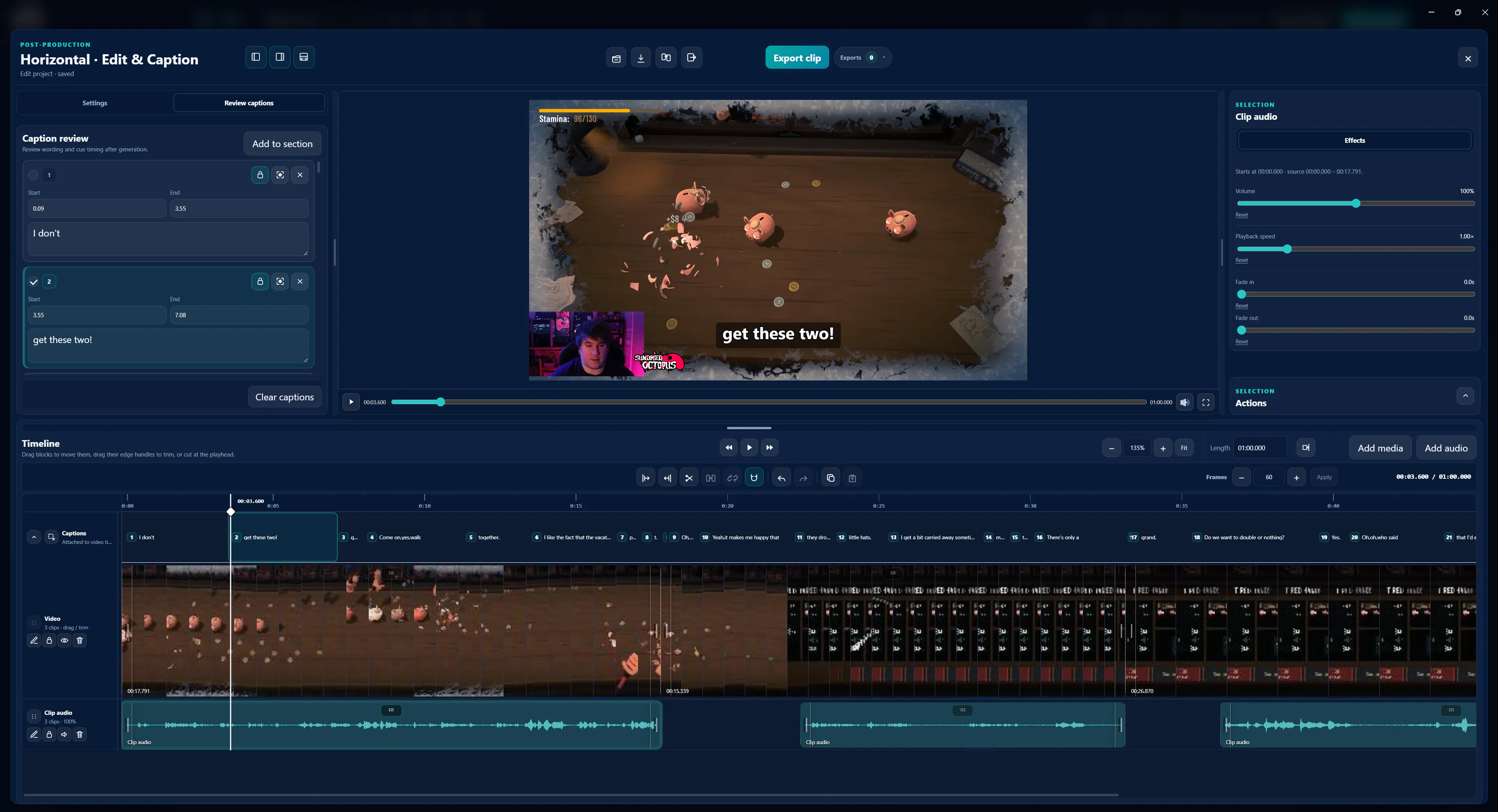Viewport: 1498px width, 812px height.
Task: Toggle lock on caption 2
Action: point(260,281)
